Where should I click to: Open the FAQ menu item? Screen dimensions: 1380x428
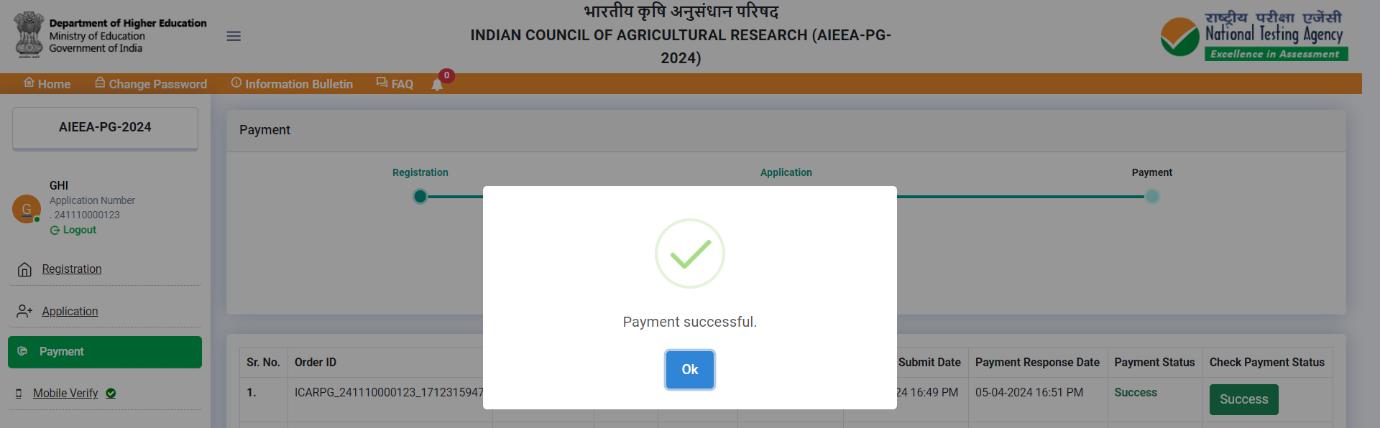(x=394, y=84)
